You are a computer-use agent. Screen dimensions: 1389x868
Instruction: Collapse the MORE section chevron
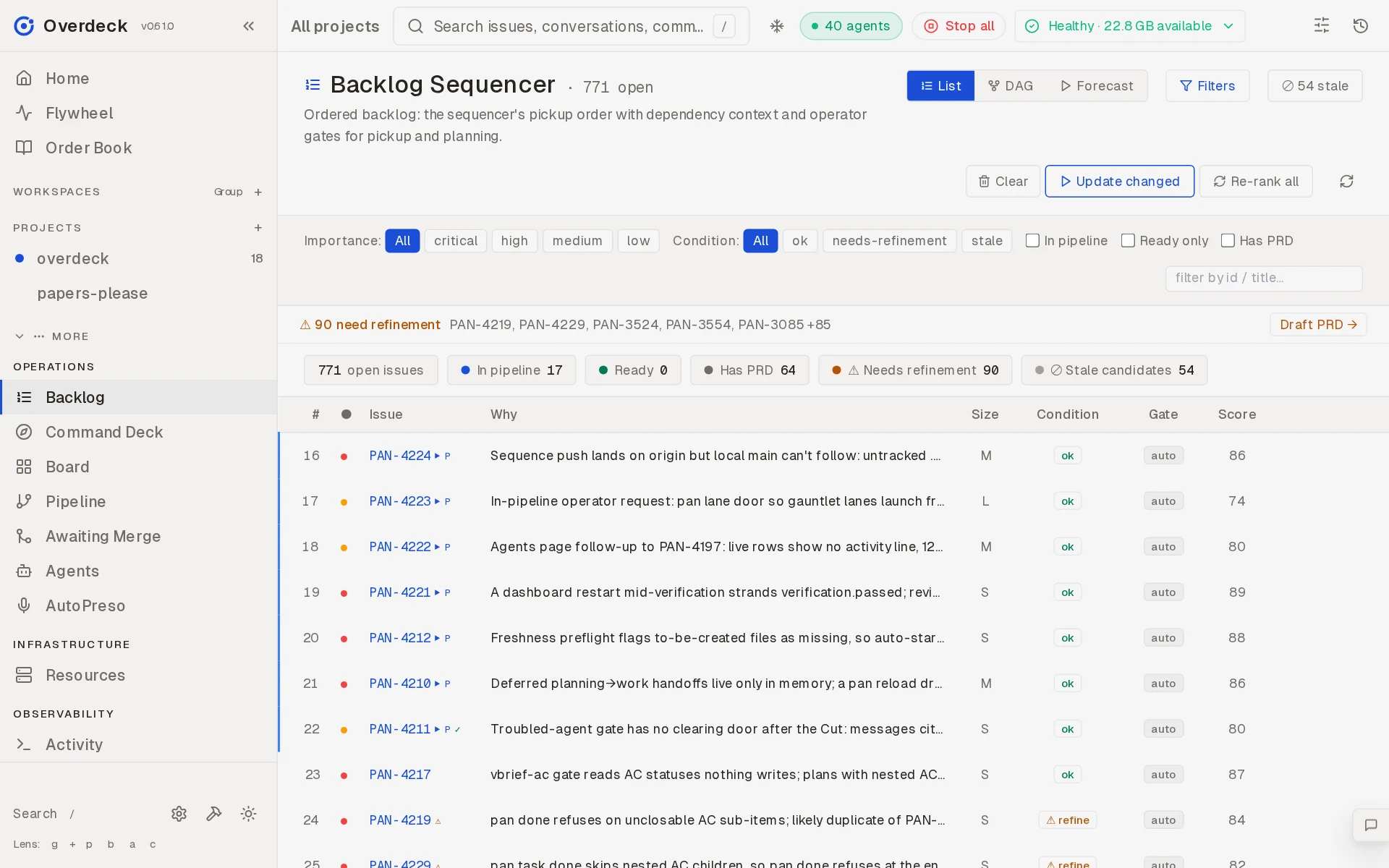click(20, 336)
